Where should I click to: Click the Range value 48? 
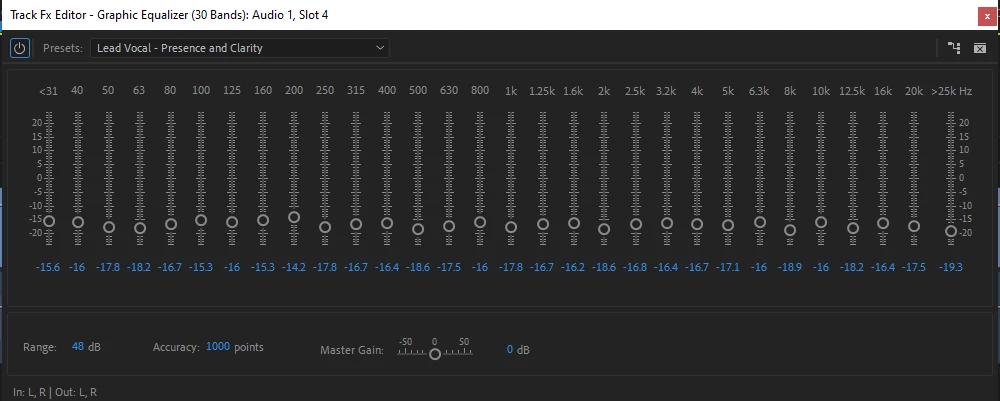78,347
